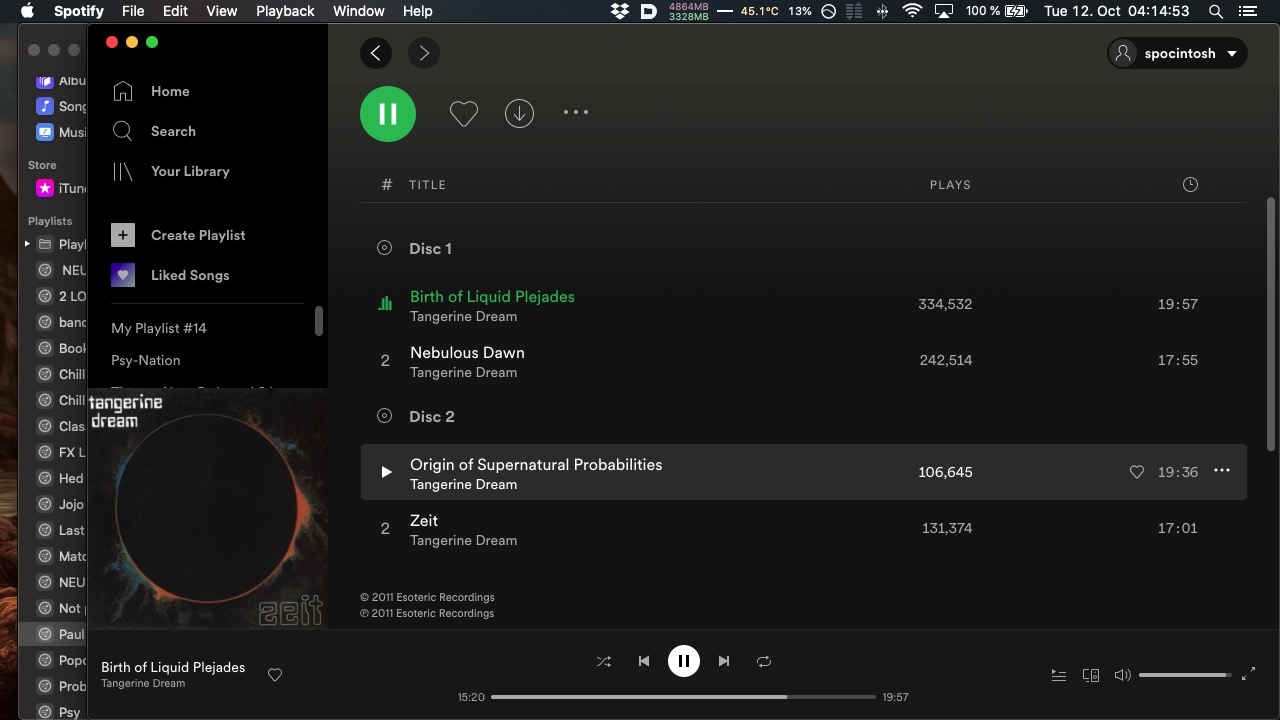
Task: Open the Window menu
Action: tap(358, 11)
